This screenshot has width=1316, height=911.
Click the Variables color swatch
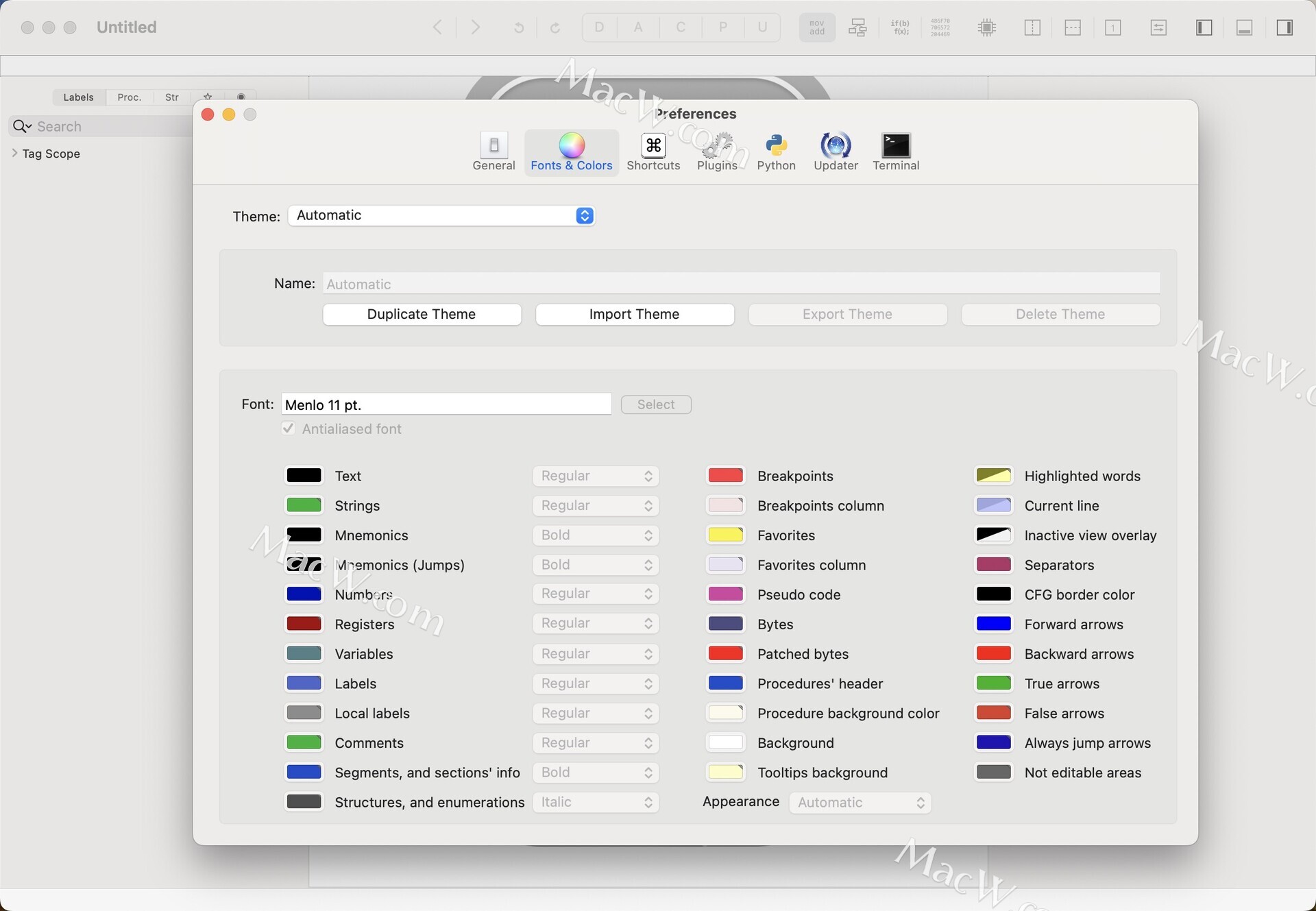point(304,653)
